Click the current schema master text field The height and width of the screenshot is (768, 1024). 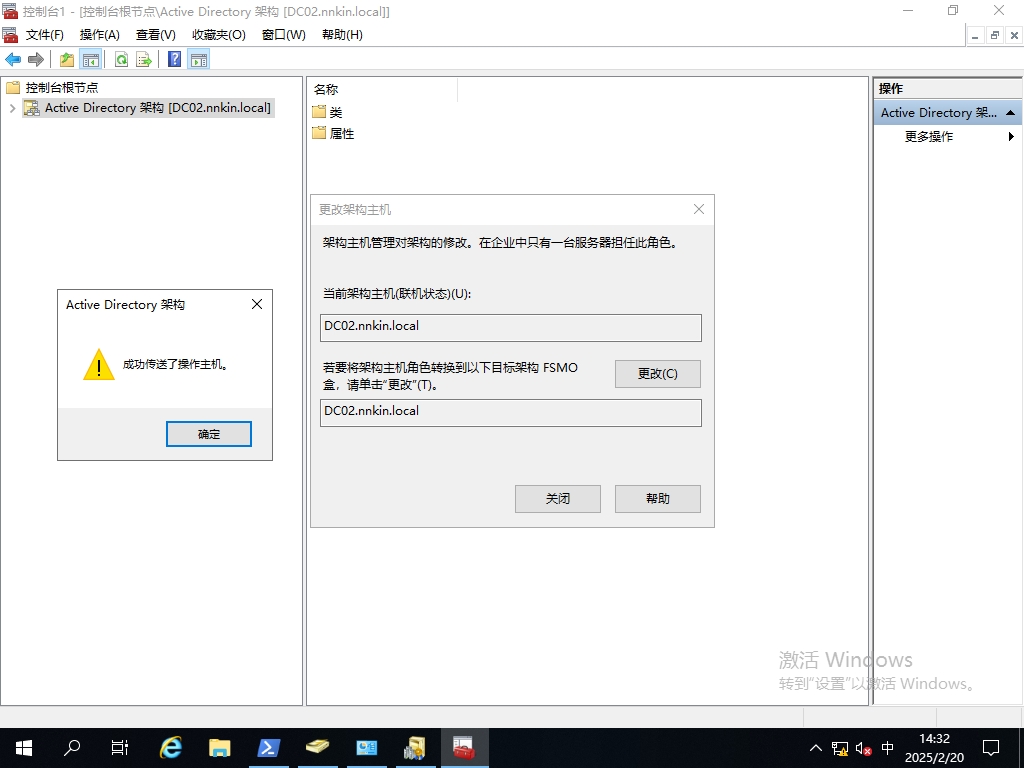[x=510, y=327]
